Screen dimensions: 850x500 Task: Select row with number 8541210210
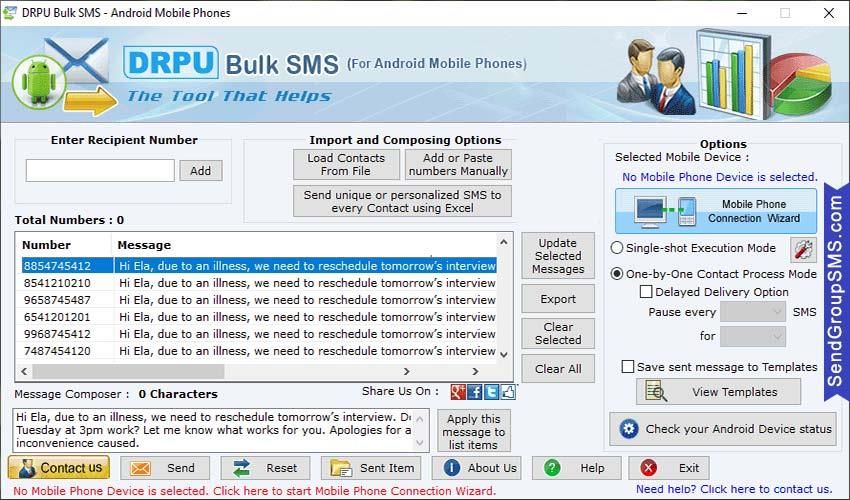point(259,283)
